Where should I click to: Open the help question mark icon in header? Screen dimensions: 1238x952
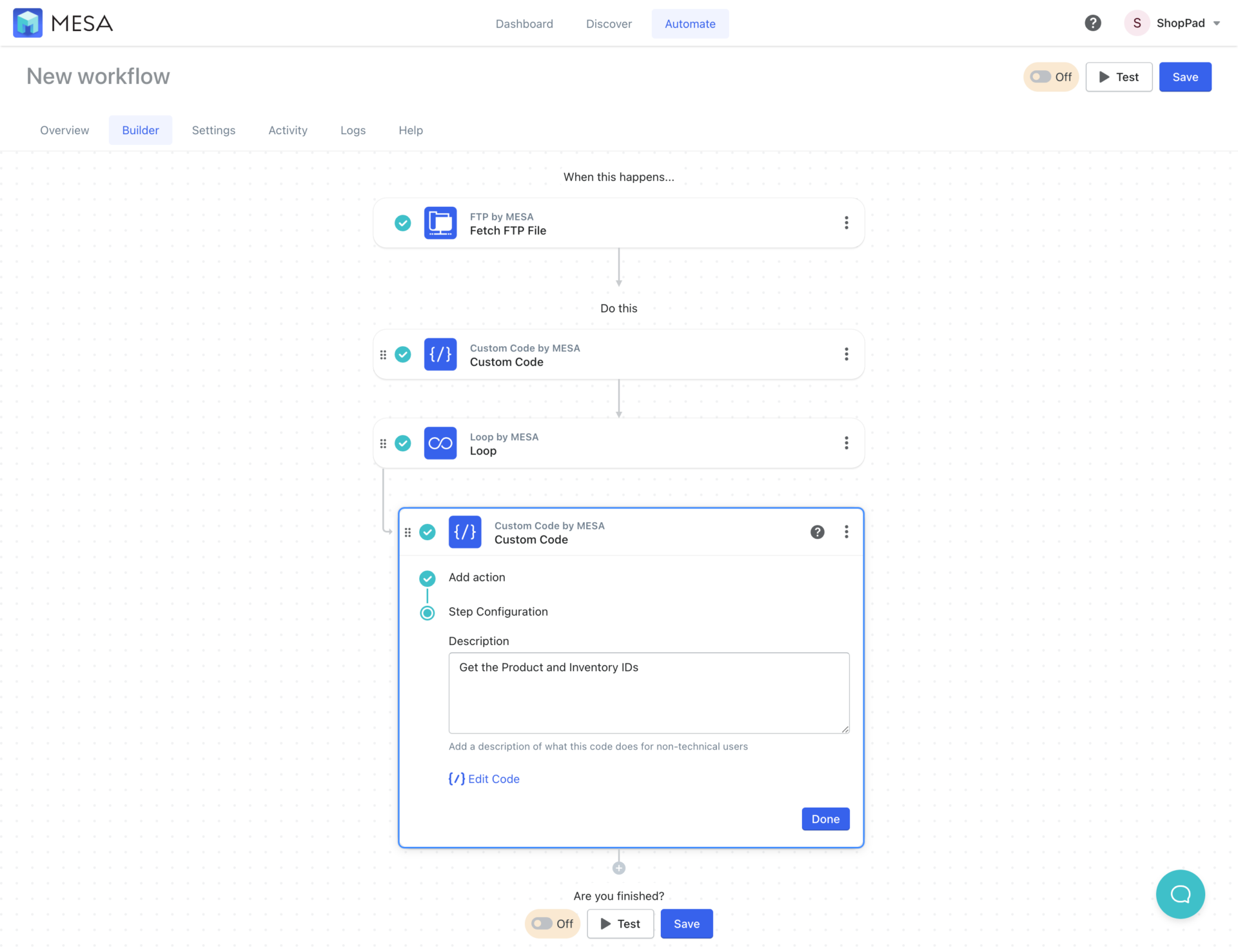pos(1092,23)
